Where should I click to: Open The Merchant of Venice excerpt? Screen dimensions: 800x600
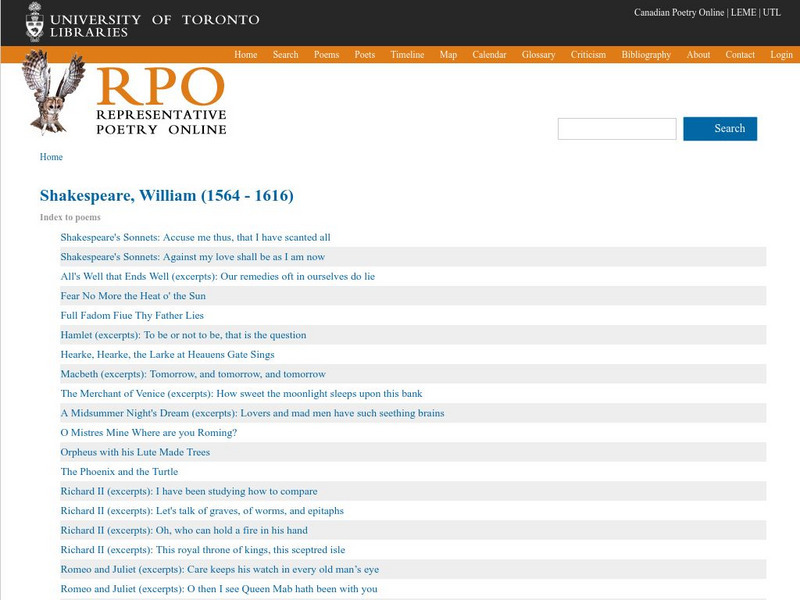click(x=241, y=393)
